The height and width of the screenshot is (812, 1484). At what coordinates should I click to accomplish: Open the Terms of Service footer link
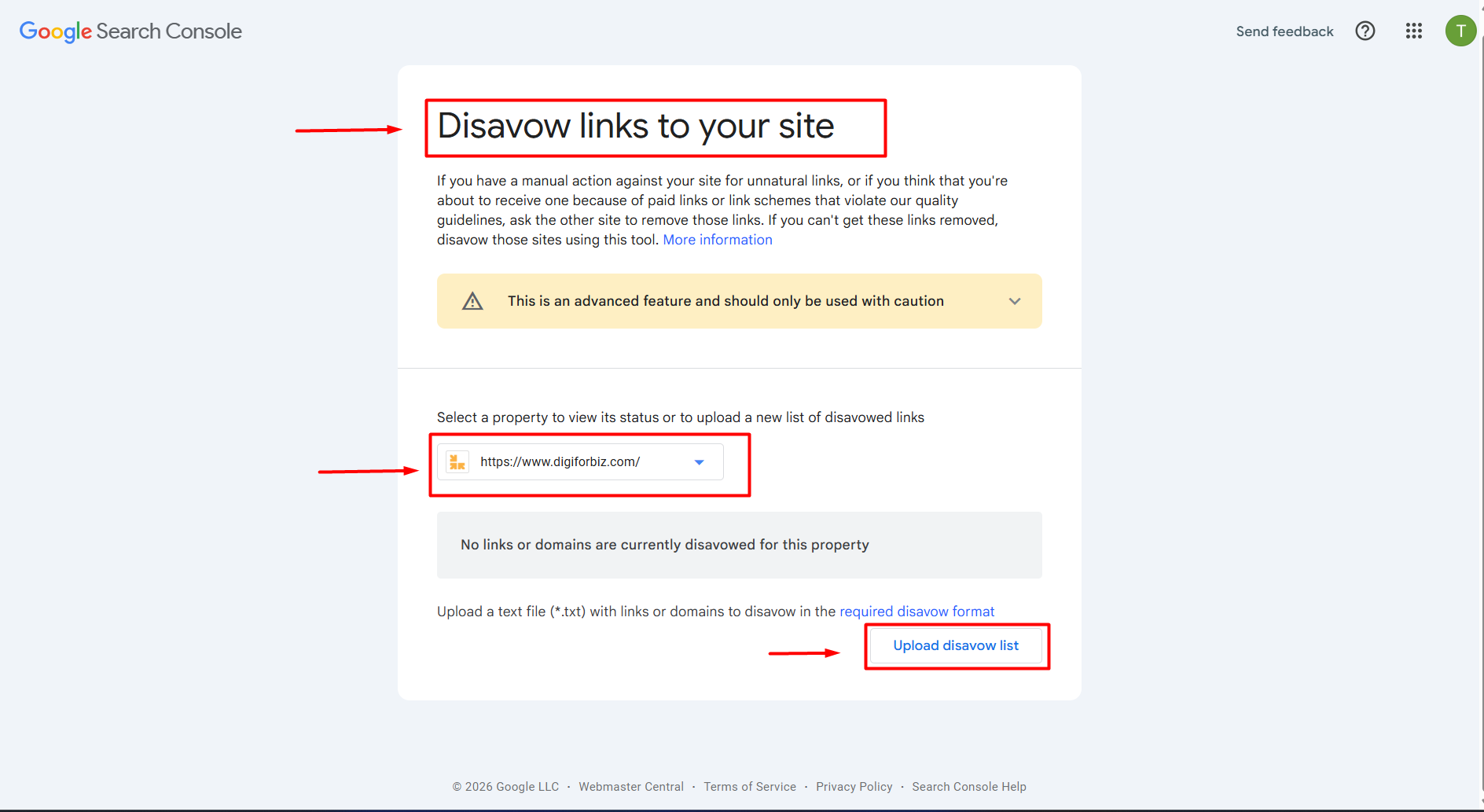(x=750, y=787)
